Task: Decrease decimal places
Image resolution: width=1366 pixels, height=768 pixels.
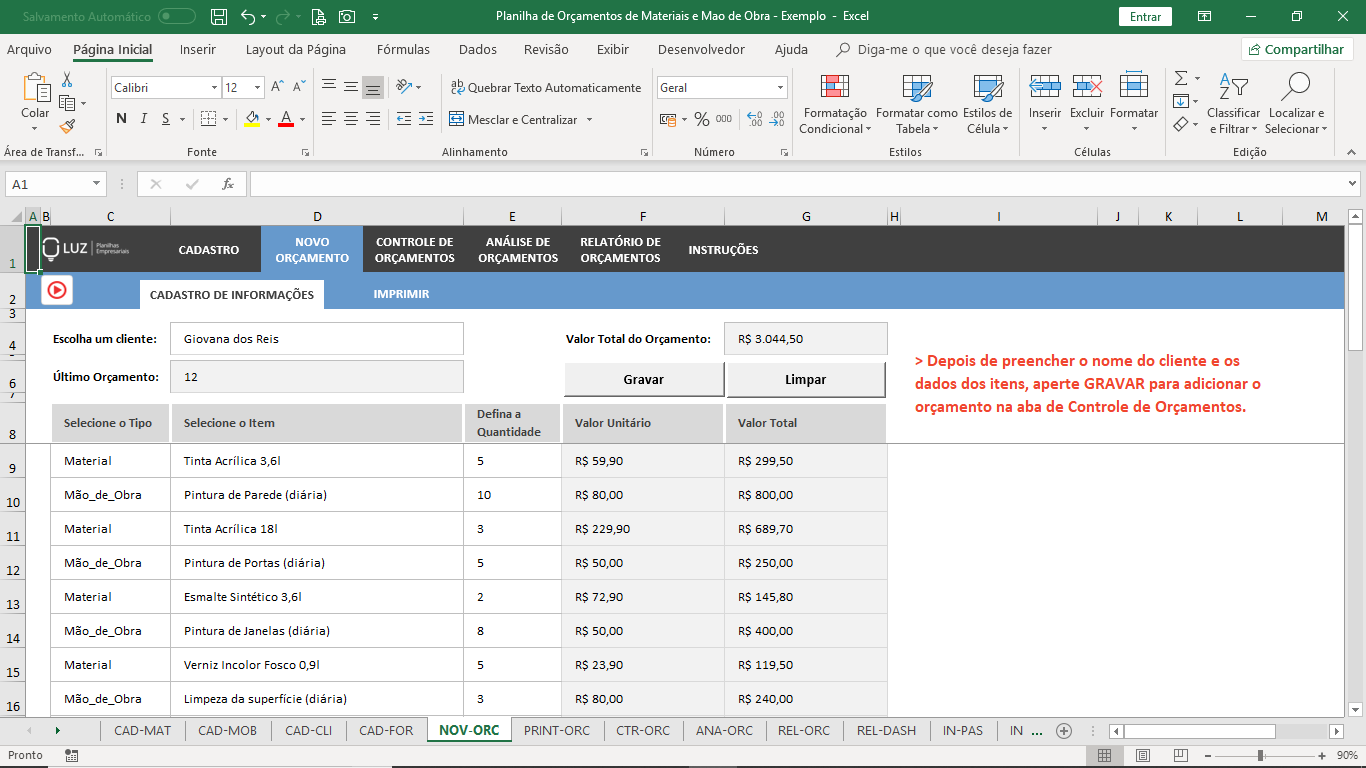Action: click(776, 119)
